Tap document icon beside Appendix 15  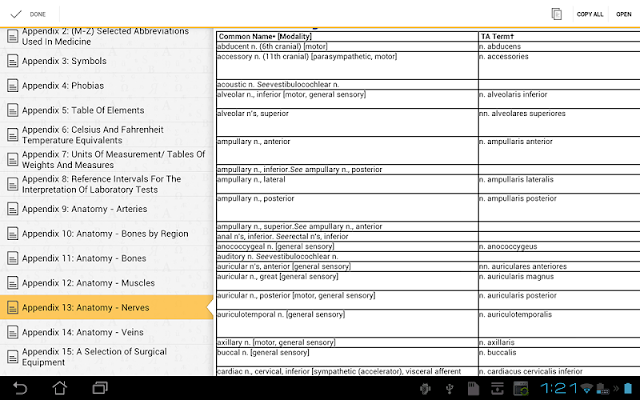(13, 357)
